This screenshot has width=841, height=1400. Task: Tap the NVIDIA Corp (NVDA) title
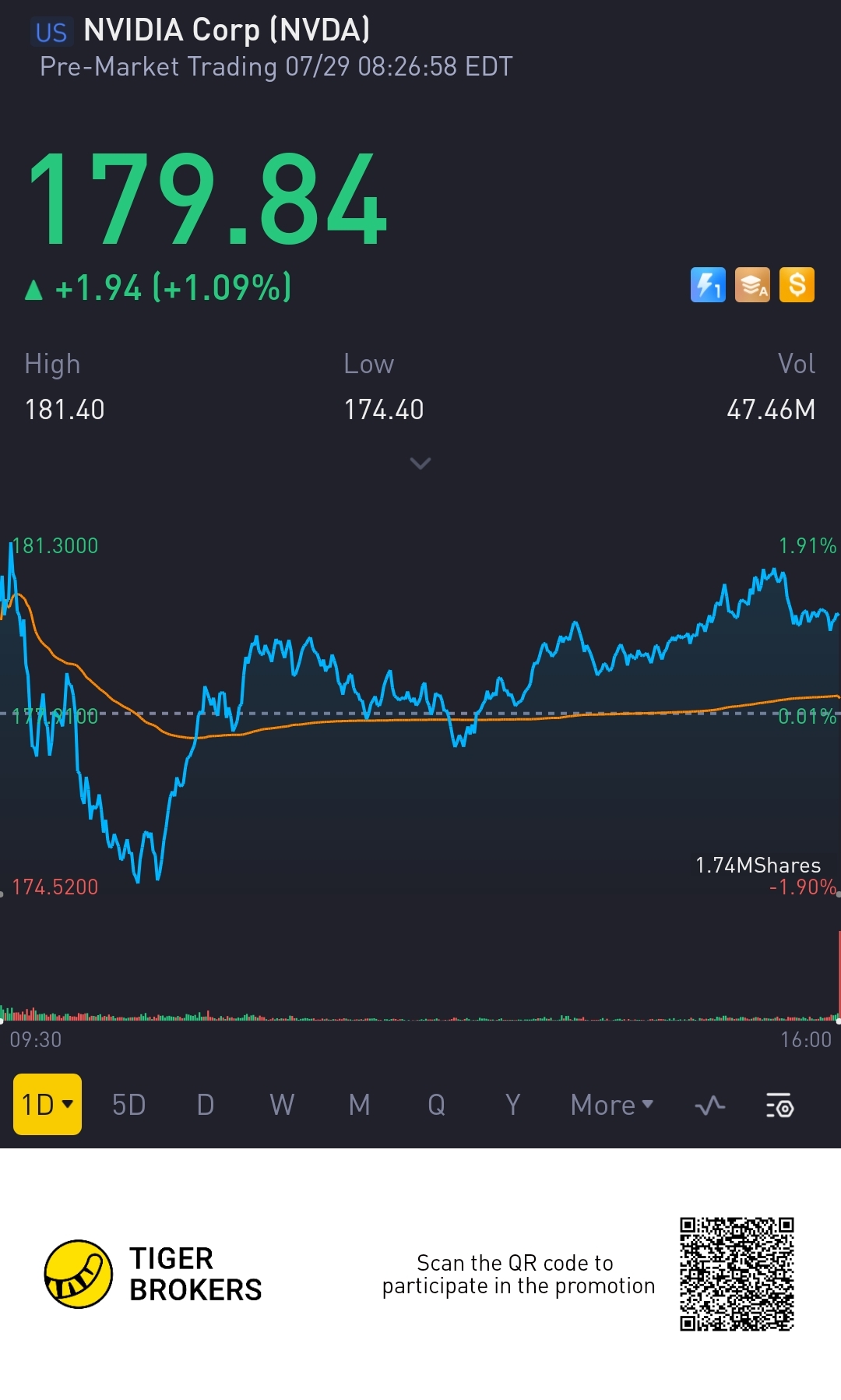coord(227,30)
